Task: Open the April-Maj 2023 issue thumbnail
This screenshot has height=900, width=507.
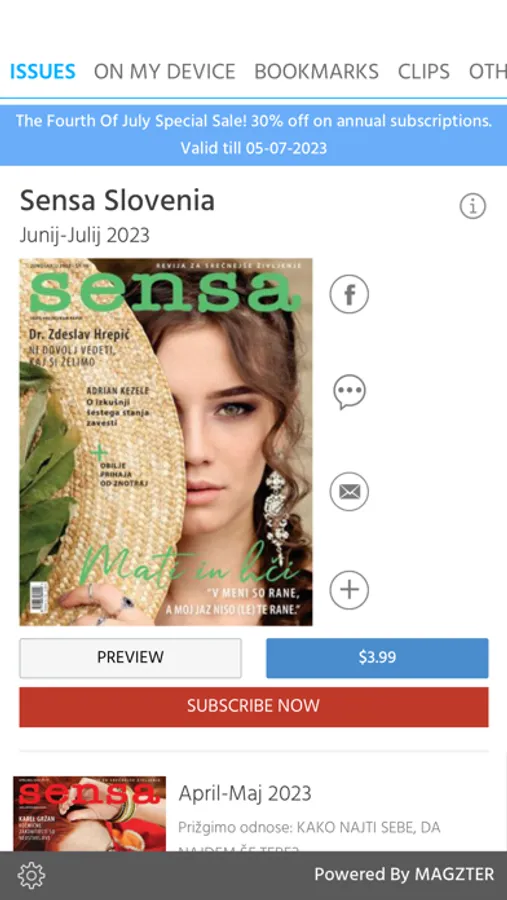Action: 90,814
